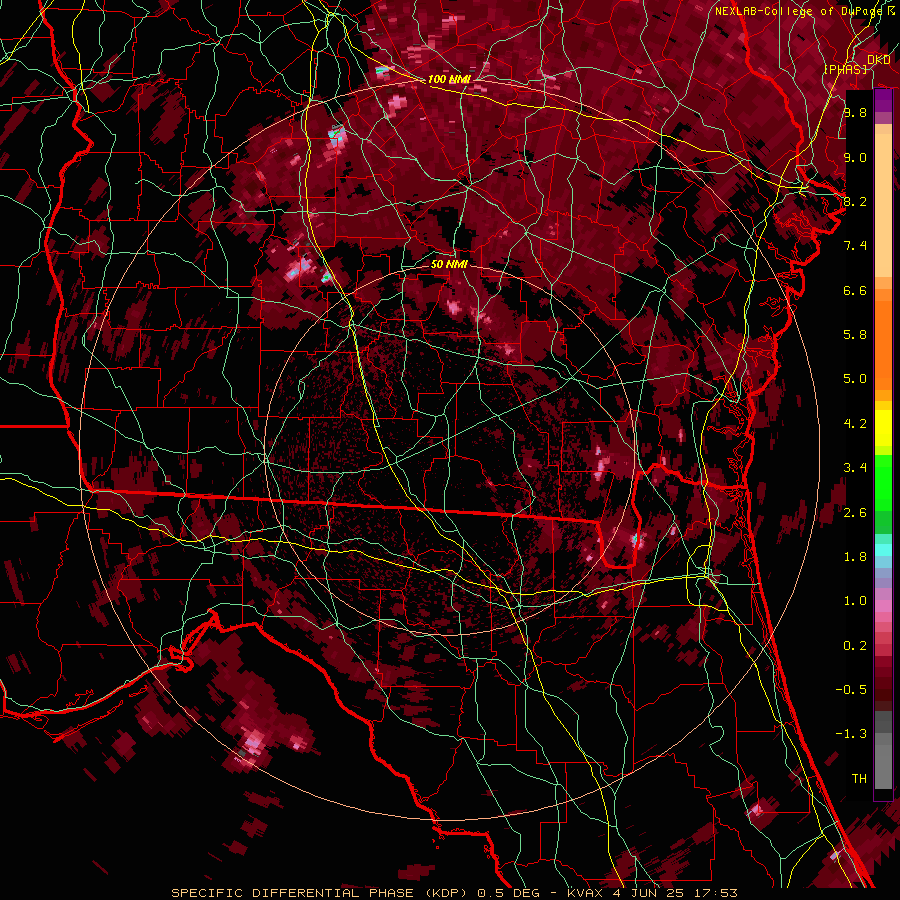The width and height of the screenshot is (900, 900).
Task: Click the [PHAS] units label
Action: pyautogui.click(x=845, y=69)
